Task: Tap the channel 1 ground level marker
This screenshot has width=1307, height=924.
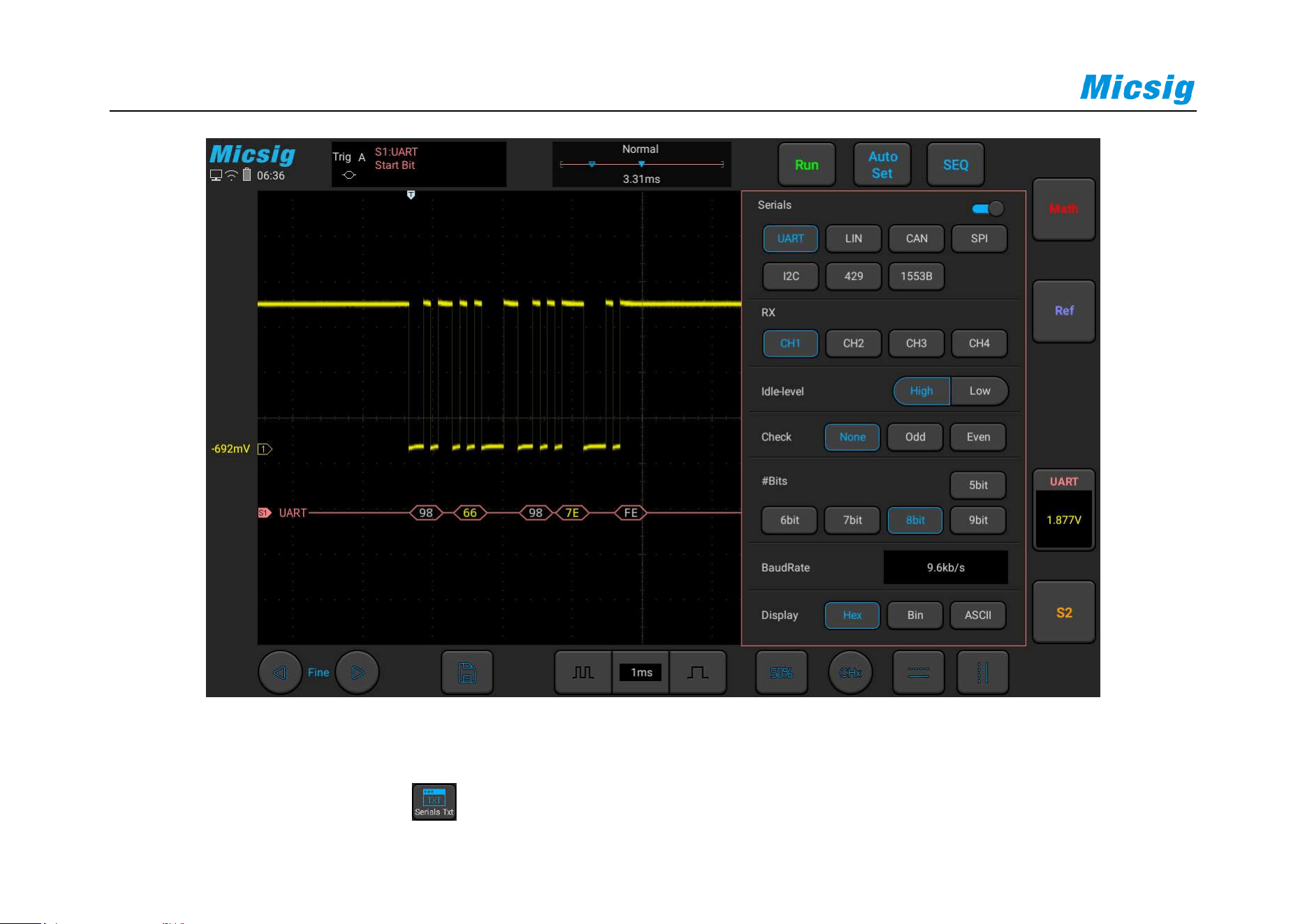Action: (265, 449)
